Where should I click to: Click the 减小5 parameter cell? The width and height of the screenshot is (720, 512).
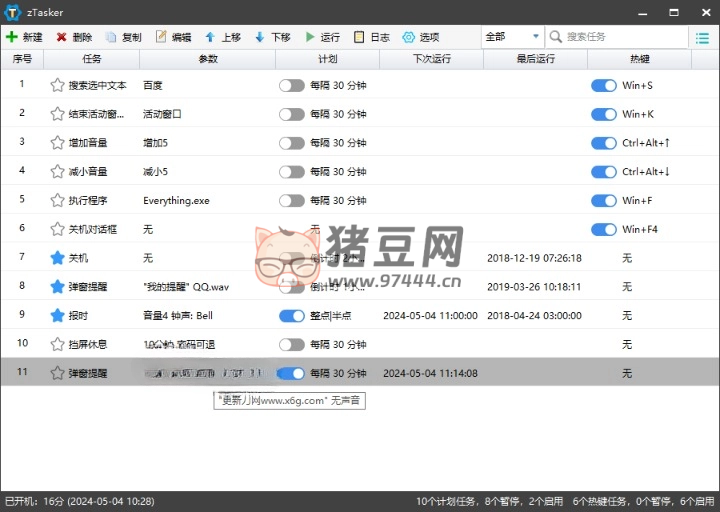tap(155, 172)
